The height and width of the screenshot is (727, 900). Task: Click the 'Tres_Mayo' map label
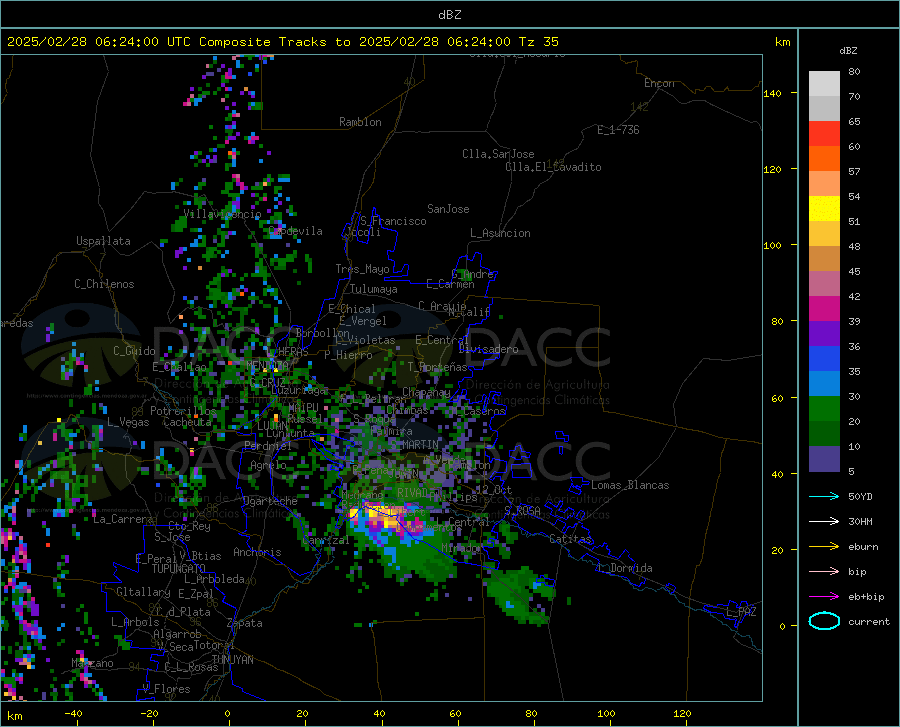[x=362, y=269]
